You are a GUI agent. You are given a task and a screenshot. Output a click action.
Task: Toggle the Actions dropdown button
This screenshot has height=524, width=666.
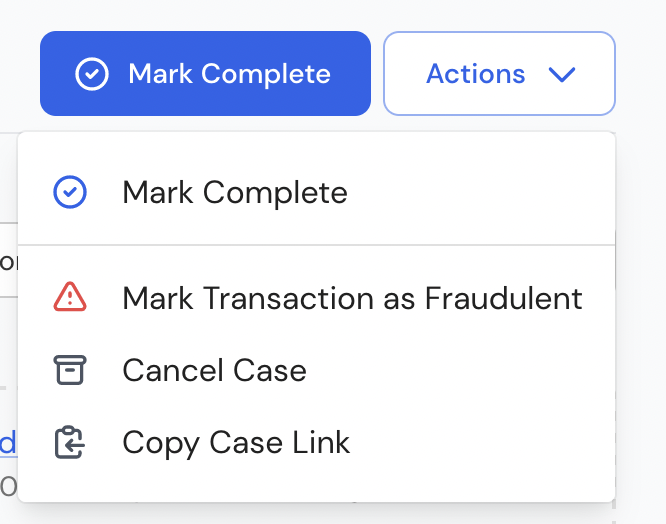point(500,73)
